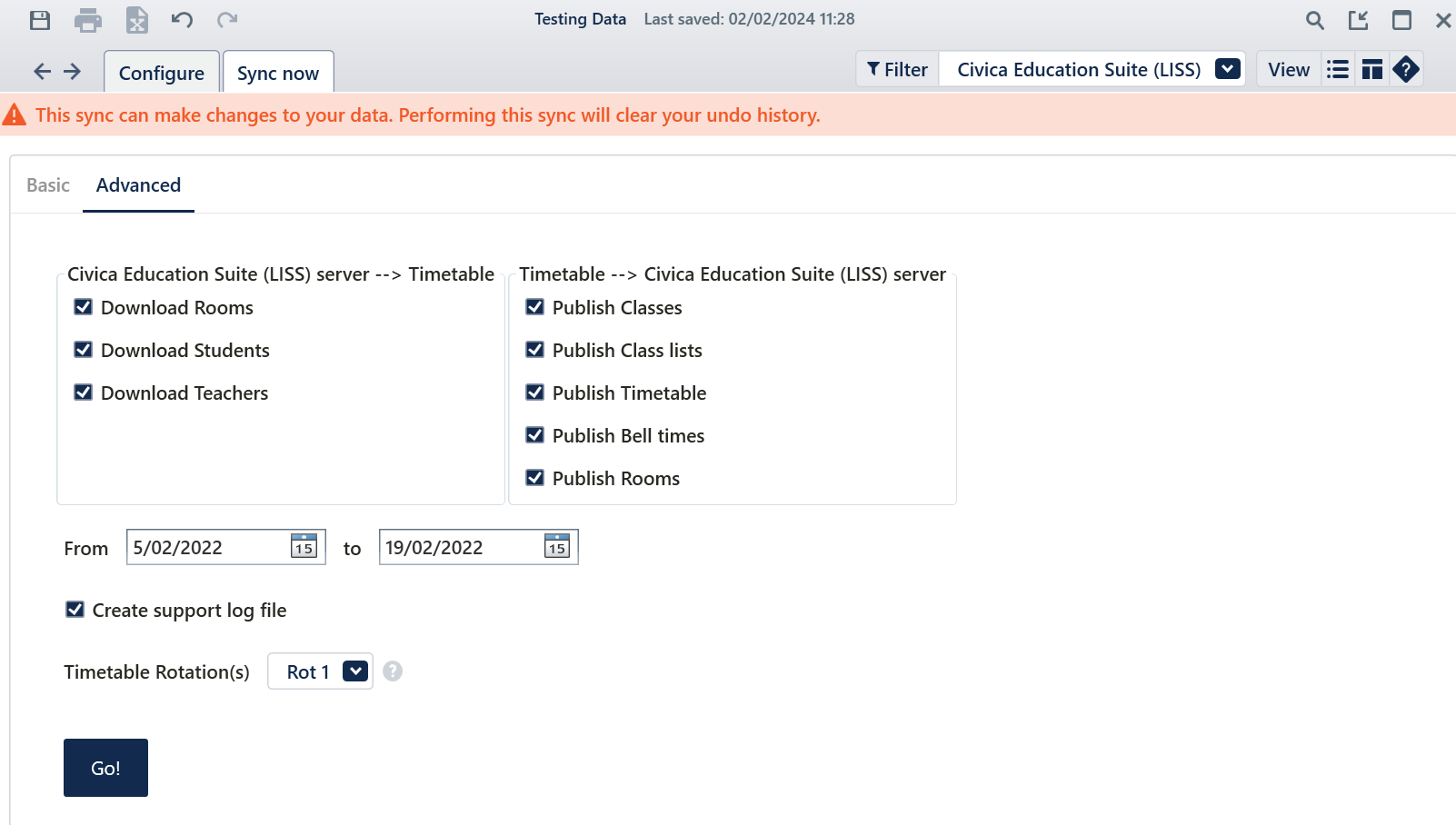The height and width of the screenshot is (825, 1456).
Task: Click the Redo arrow icon
Action: [x=227, y=19]
